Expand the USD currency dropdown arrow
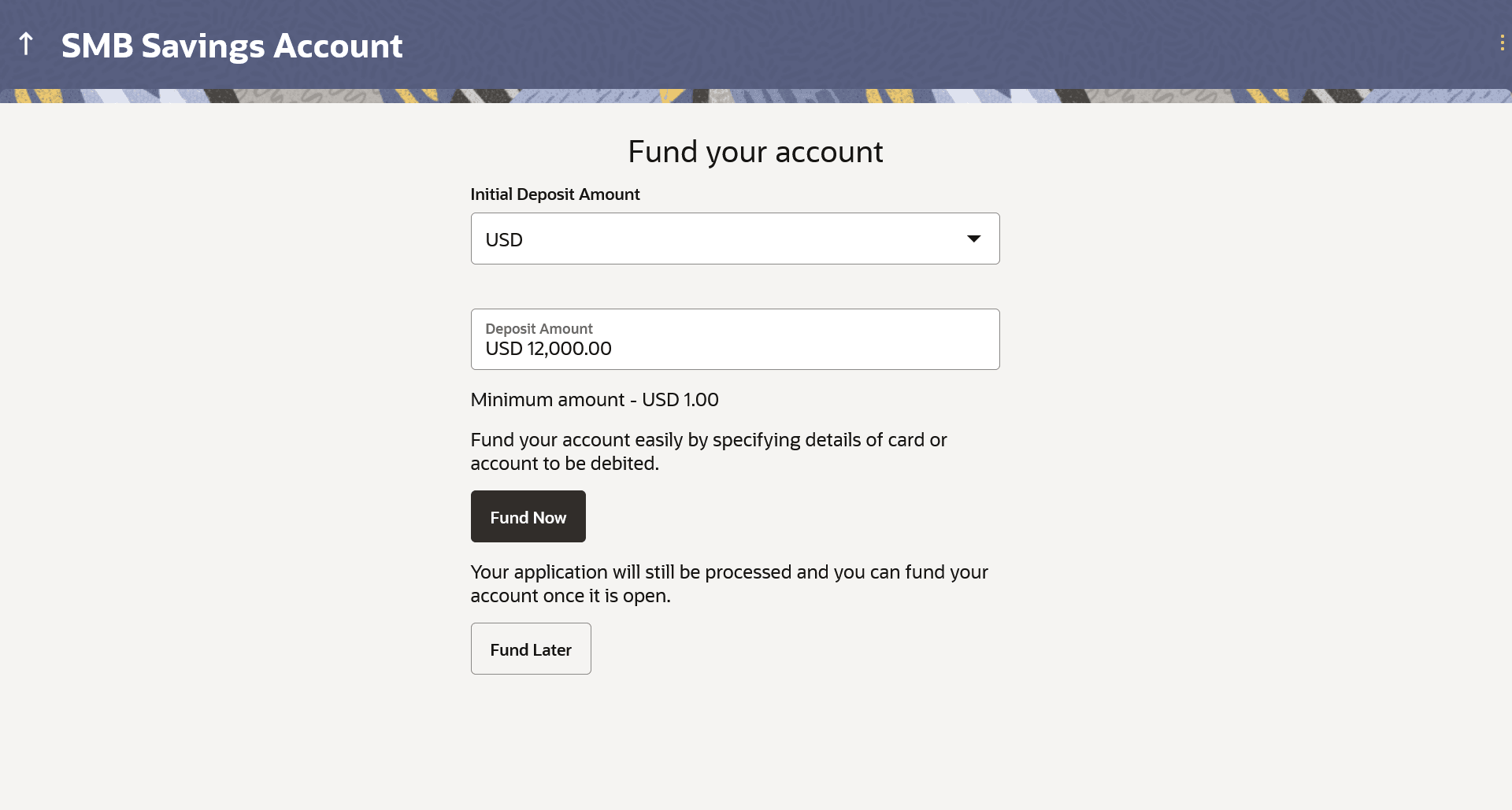 pos(973,239)
